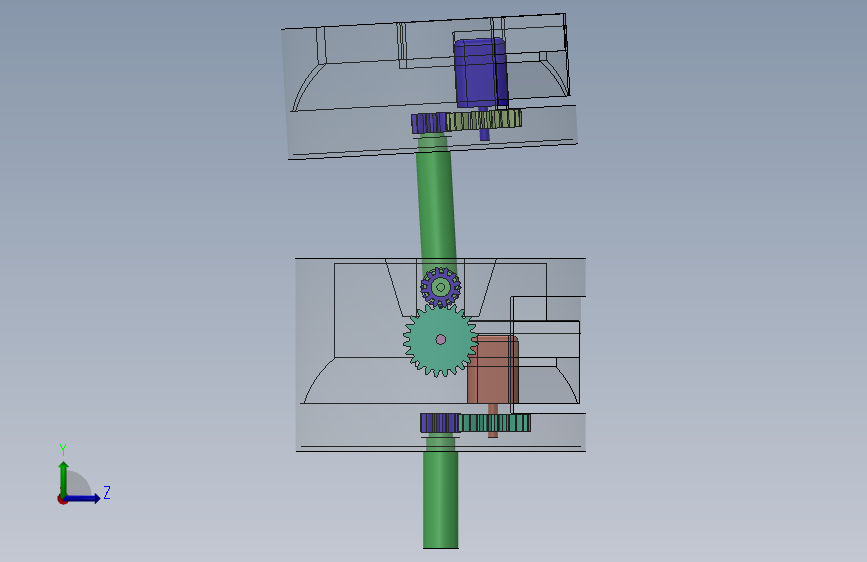Pick the purple pinion beside the yellow gear

(x=429, y=123)
